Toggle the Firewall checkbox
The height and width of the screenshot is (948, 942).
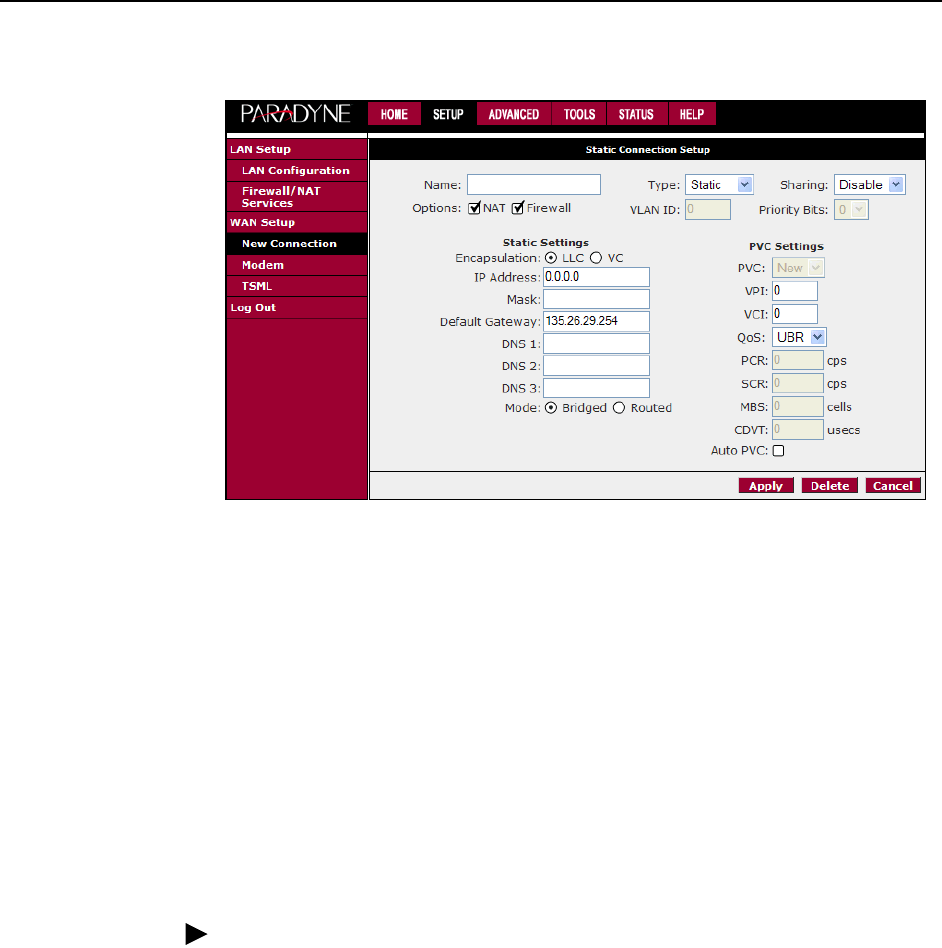[x=518, y=209]
